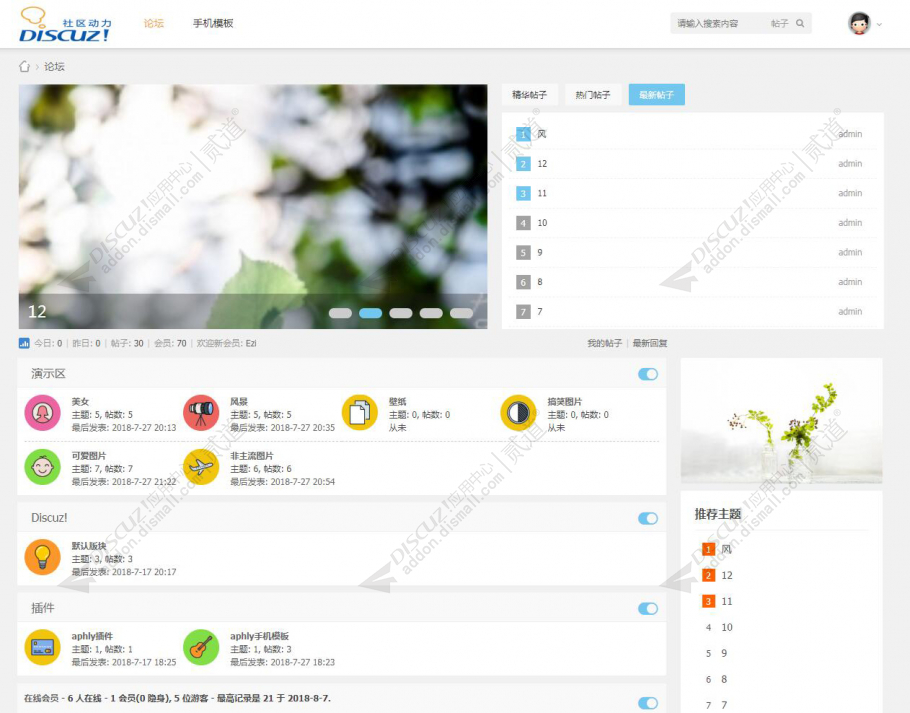Image resolution: width=910 pixels, height=713 pixels.
Task: Switch to the 精华帖子 tab
Action: 529,95
